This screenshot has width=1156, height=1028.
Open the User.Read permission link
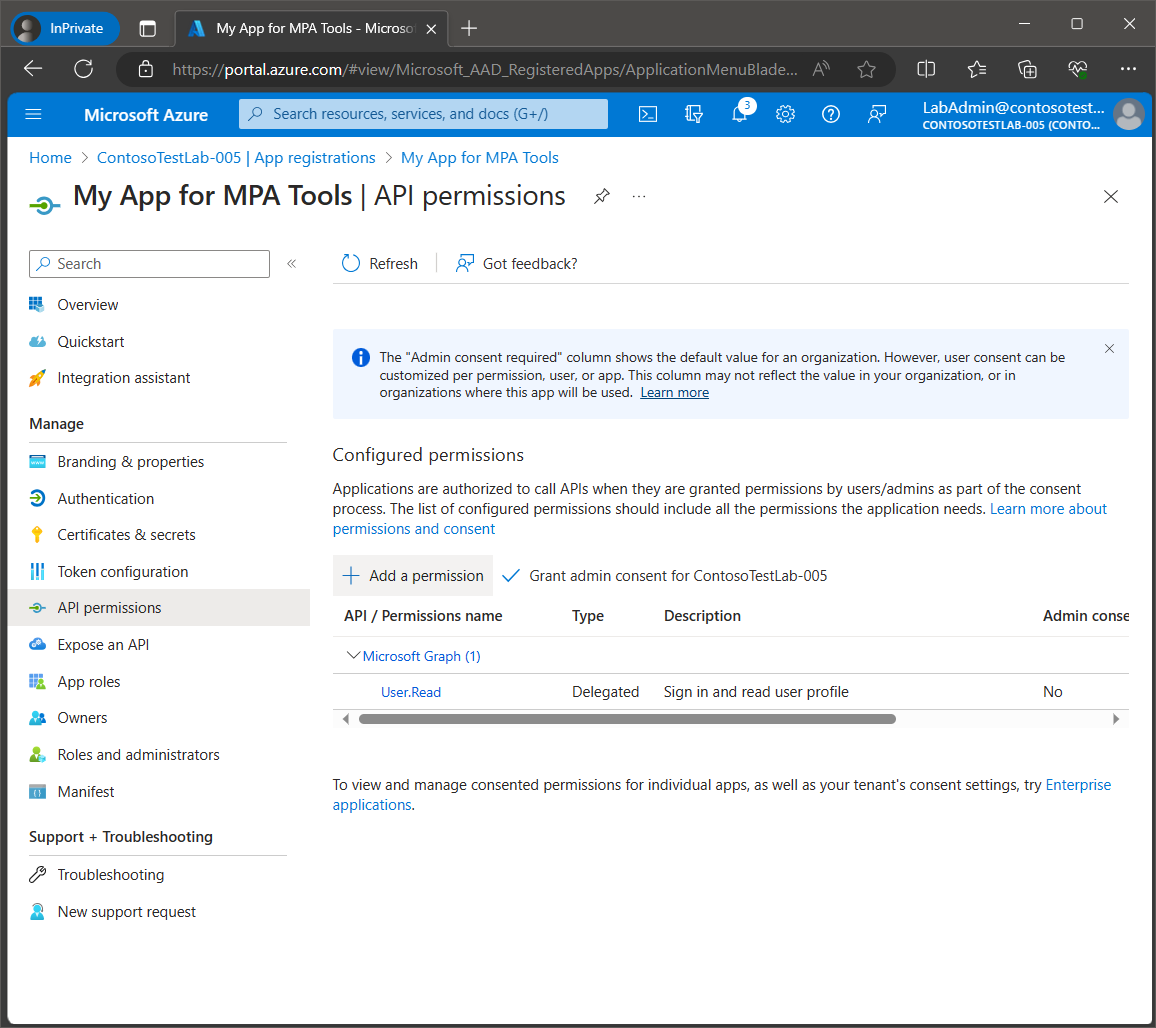point(411,692)
